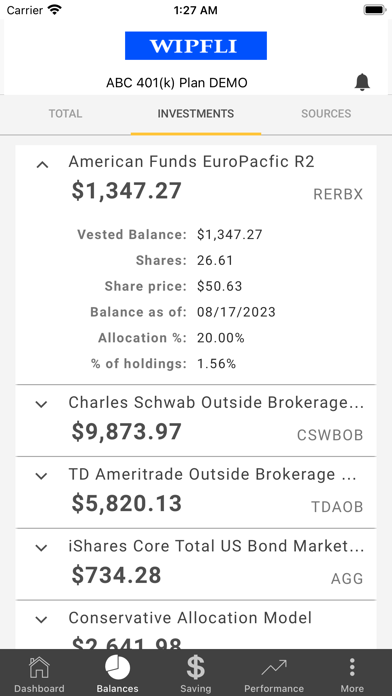Image resolution: width=392 pixels, height=696 pixels.
Task: Select the INVESTMENTS tab
Action: pyautogui.click(x=196, y=114)
